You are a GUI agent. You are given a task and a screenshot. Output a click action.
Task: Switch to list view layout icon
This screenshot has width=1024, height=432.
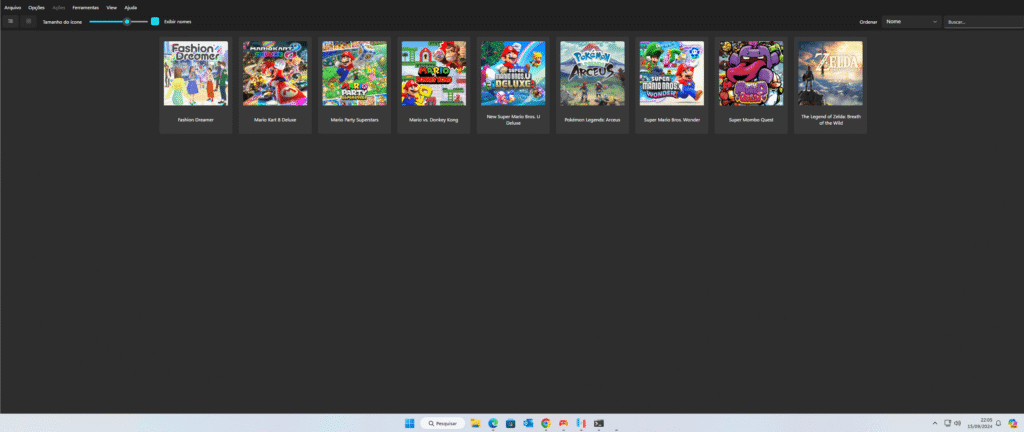(x=10, y=21)
